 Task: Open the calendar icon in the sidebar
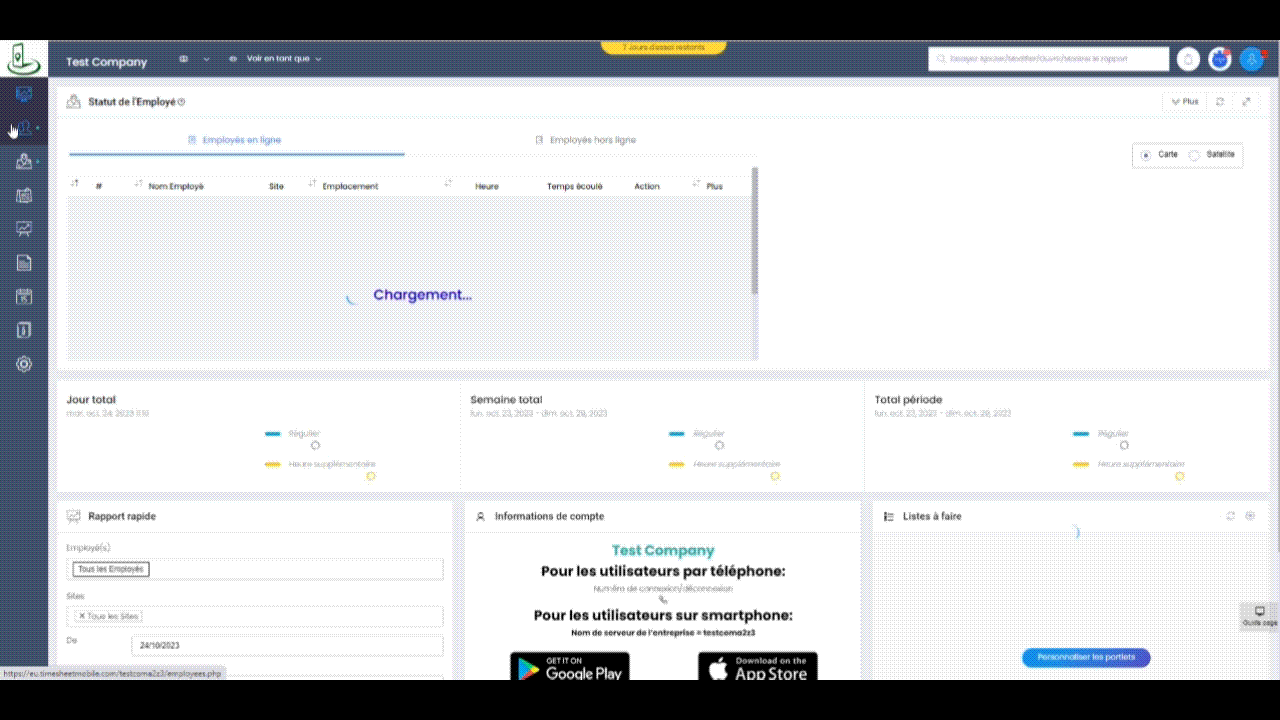pos(24,296)
